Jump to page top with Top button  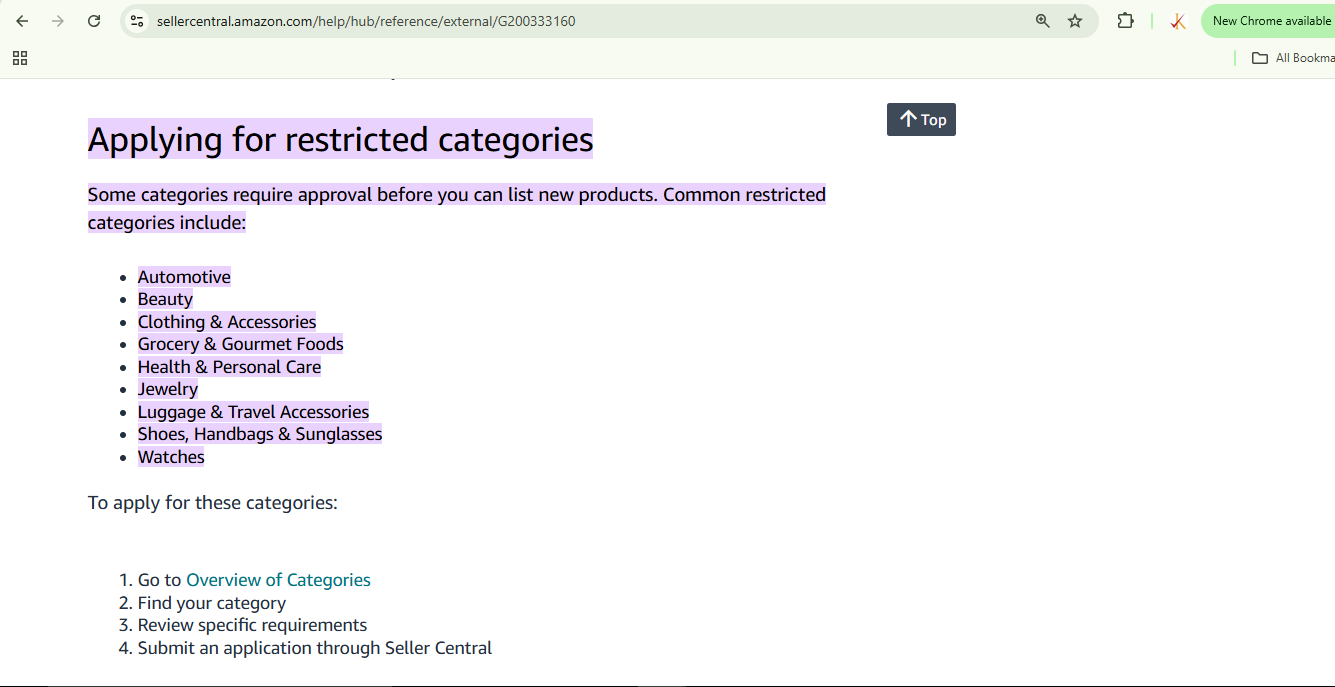(x=921, y=119)
